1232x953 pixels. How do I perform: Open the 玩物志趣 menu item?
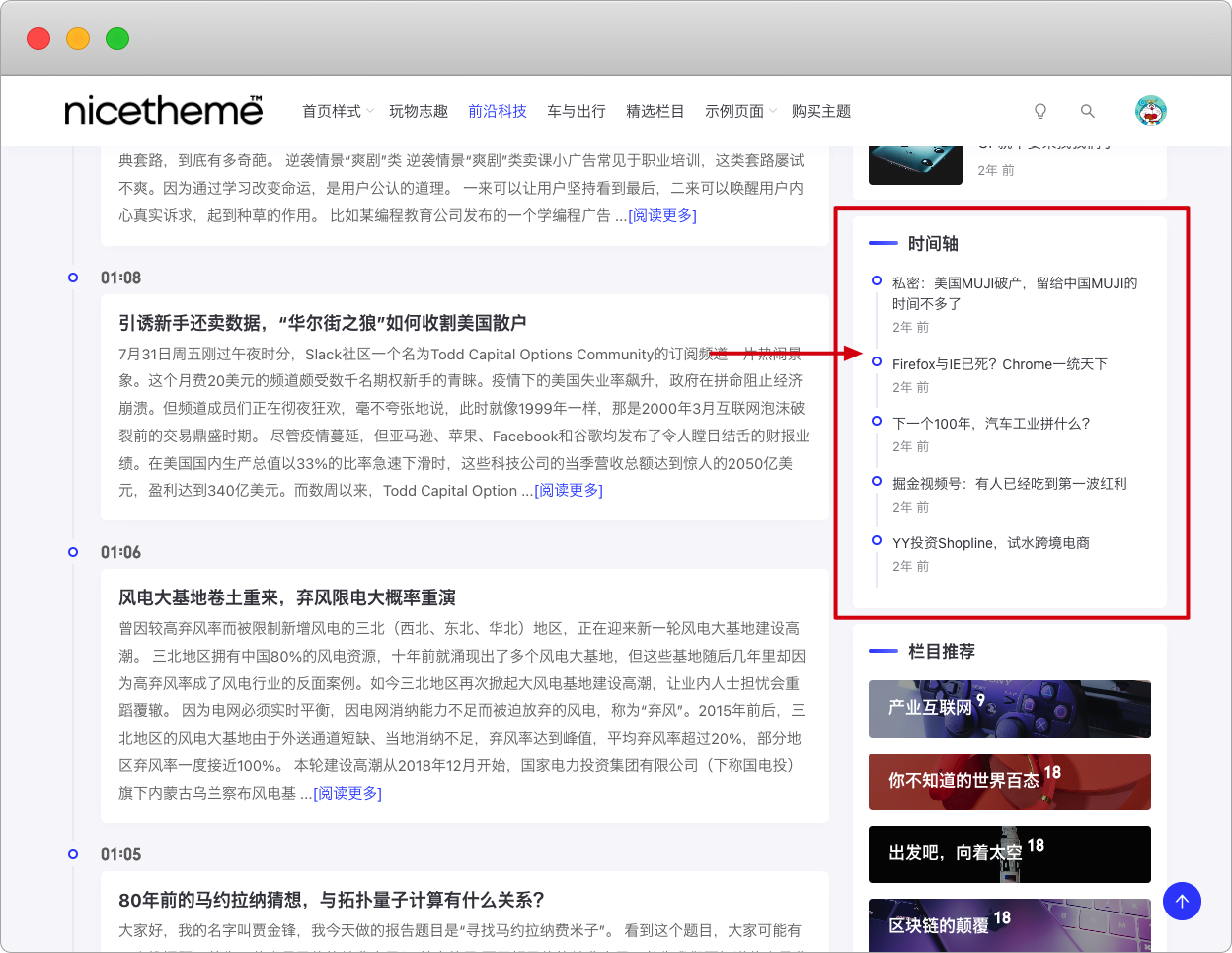(x=419, y=111)
